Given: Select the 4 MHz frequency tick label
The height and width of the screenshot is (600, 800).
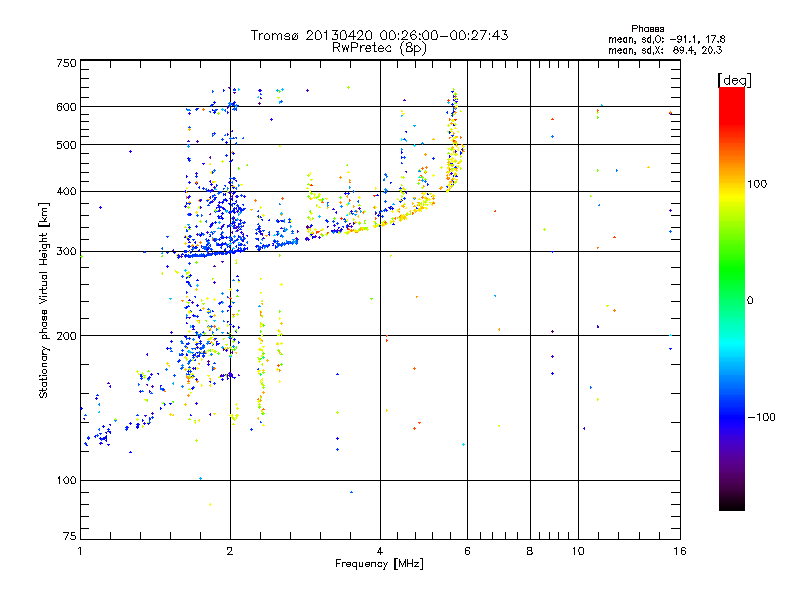Looking at the screenshot, I should [380, 551].
